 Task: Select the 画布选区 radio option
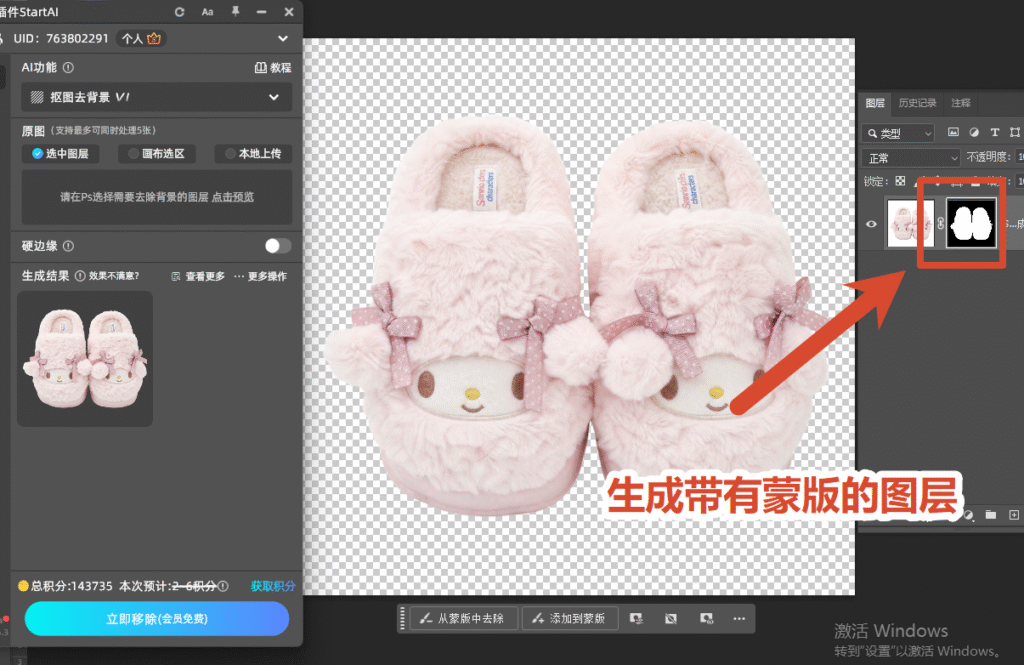(x=157, y=154)
